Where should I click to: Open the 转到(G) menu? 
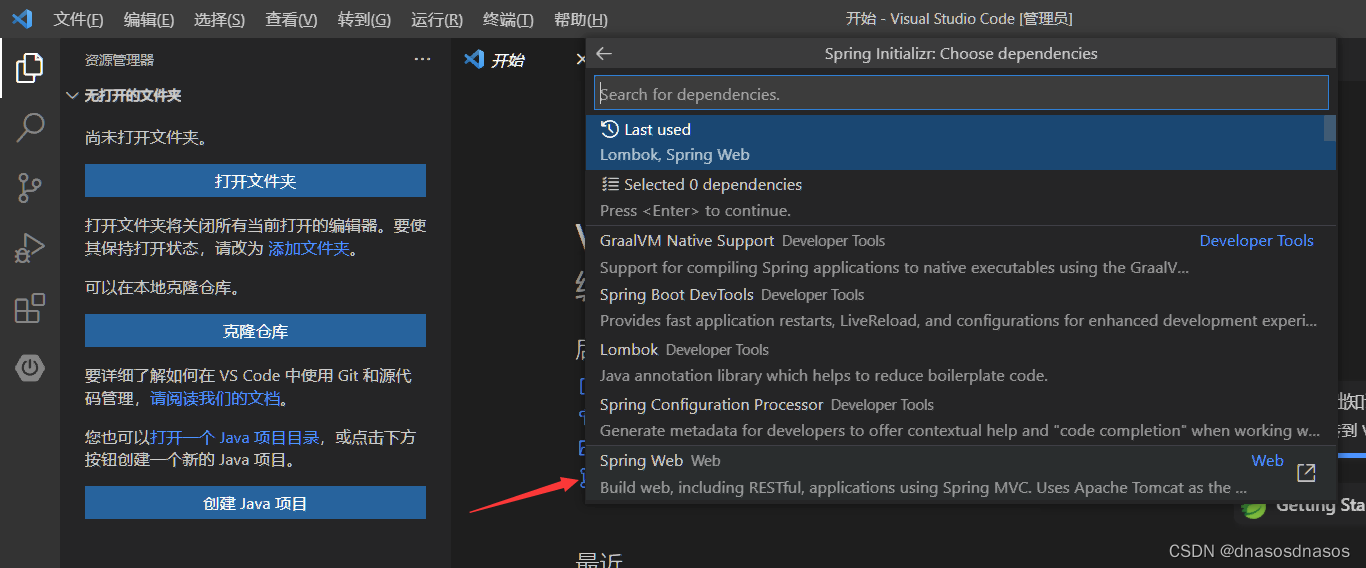pos(364,19)
